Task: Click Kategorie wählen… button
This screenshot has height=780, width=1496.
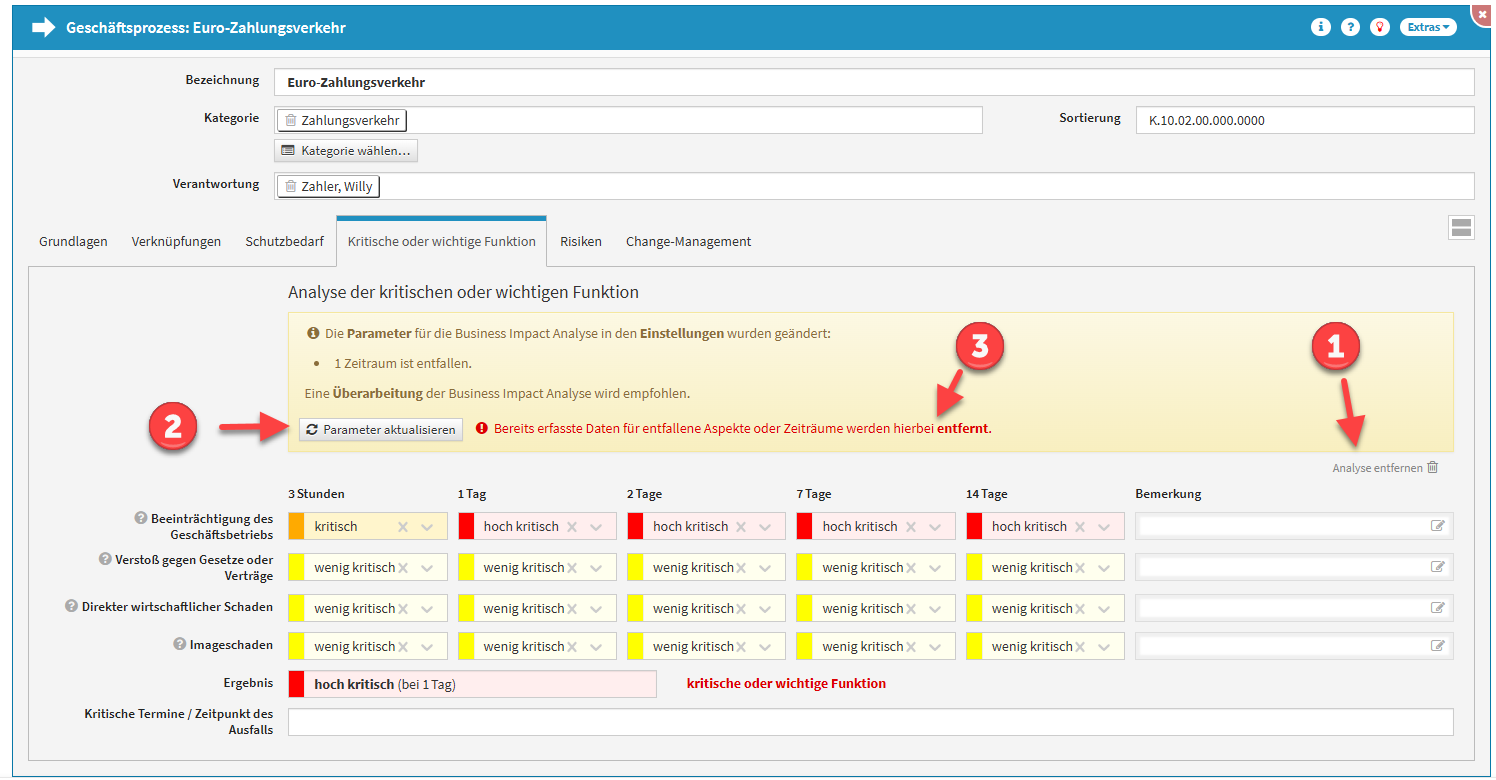Action: click(346, 151)
